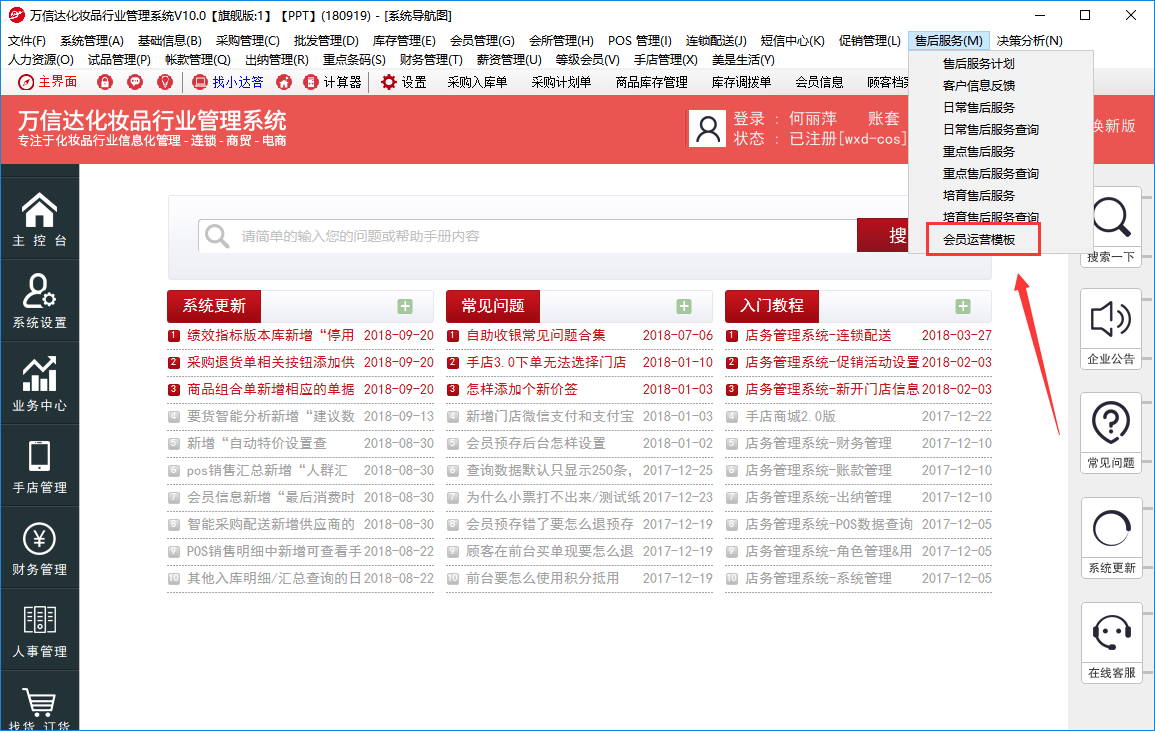Select 售后服务计划 menu entry
Image resolution: width=1155 pixels, height=731 pixels.
[978, 64]
